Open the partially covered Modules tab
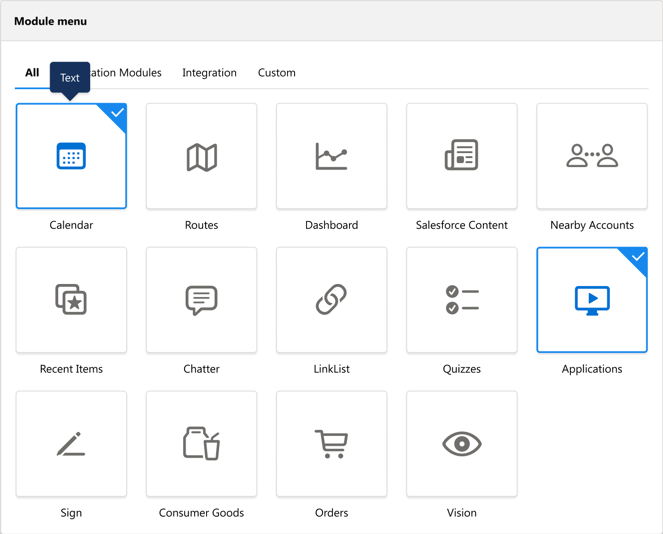Viewport: 663px width, 534px height. coord(126,73)
